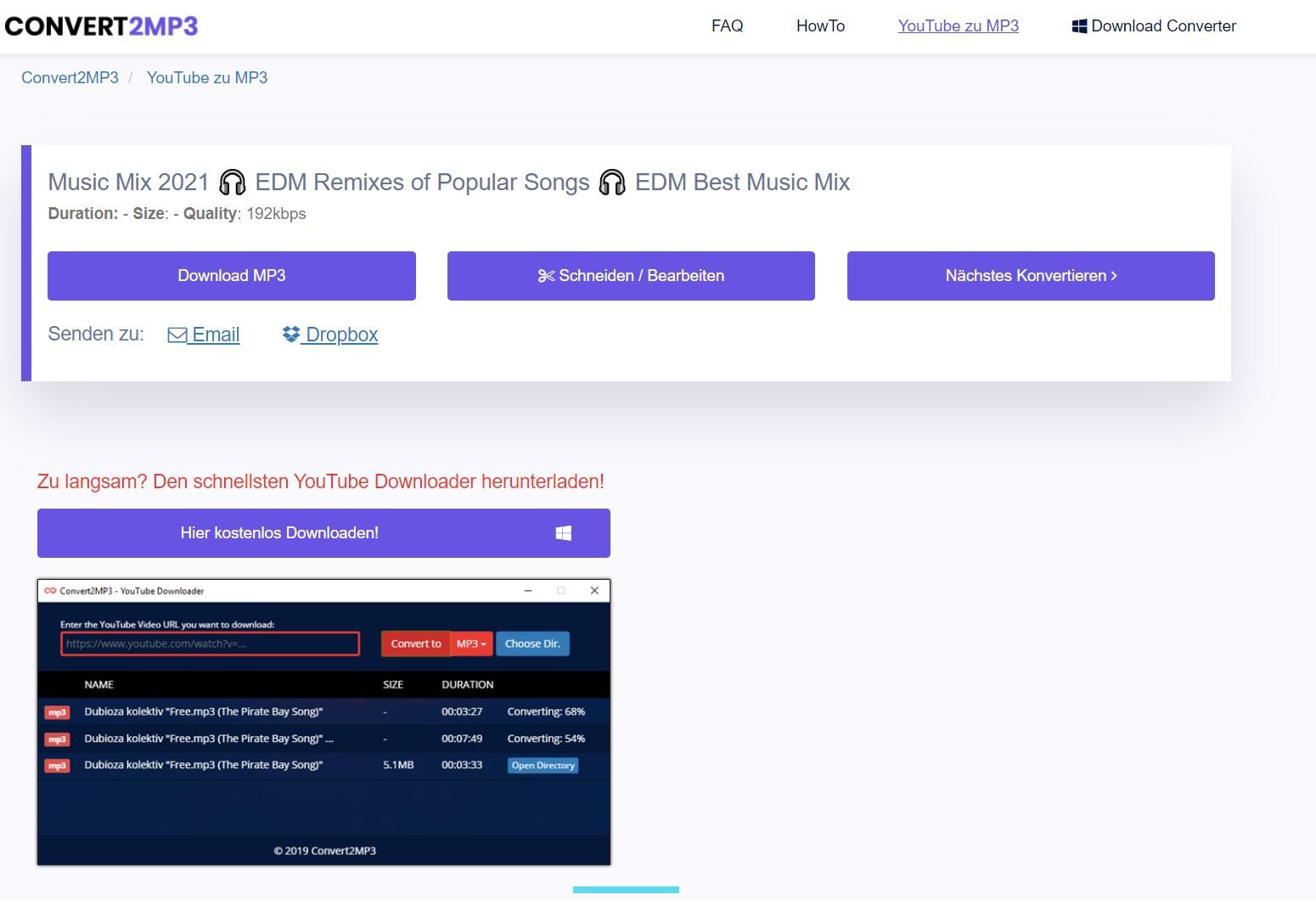
Task: Send the file via Email link
Action: coord(204,335)
